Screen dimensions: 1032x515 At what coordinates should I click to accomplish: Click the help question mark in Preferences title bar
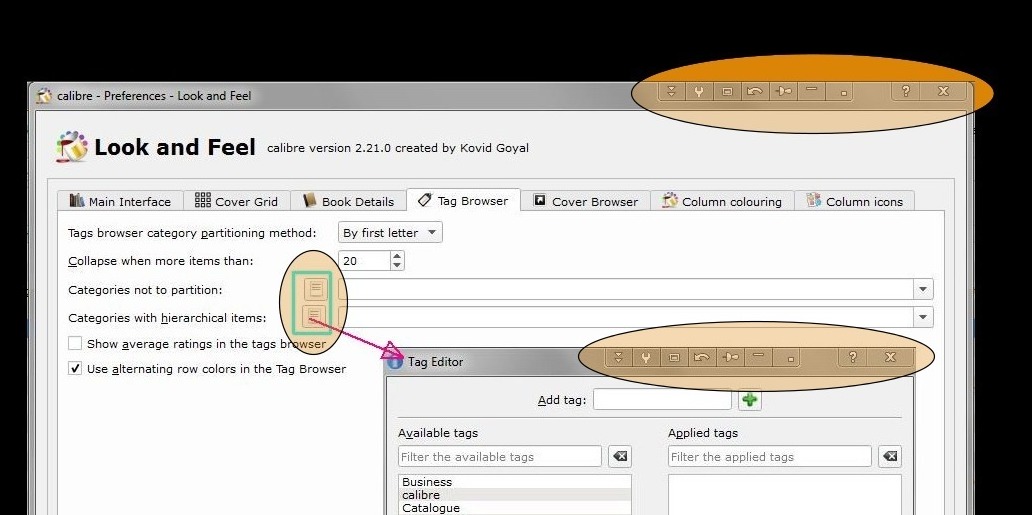coord(906,92)
